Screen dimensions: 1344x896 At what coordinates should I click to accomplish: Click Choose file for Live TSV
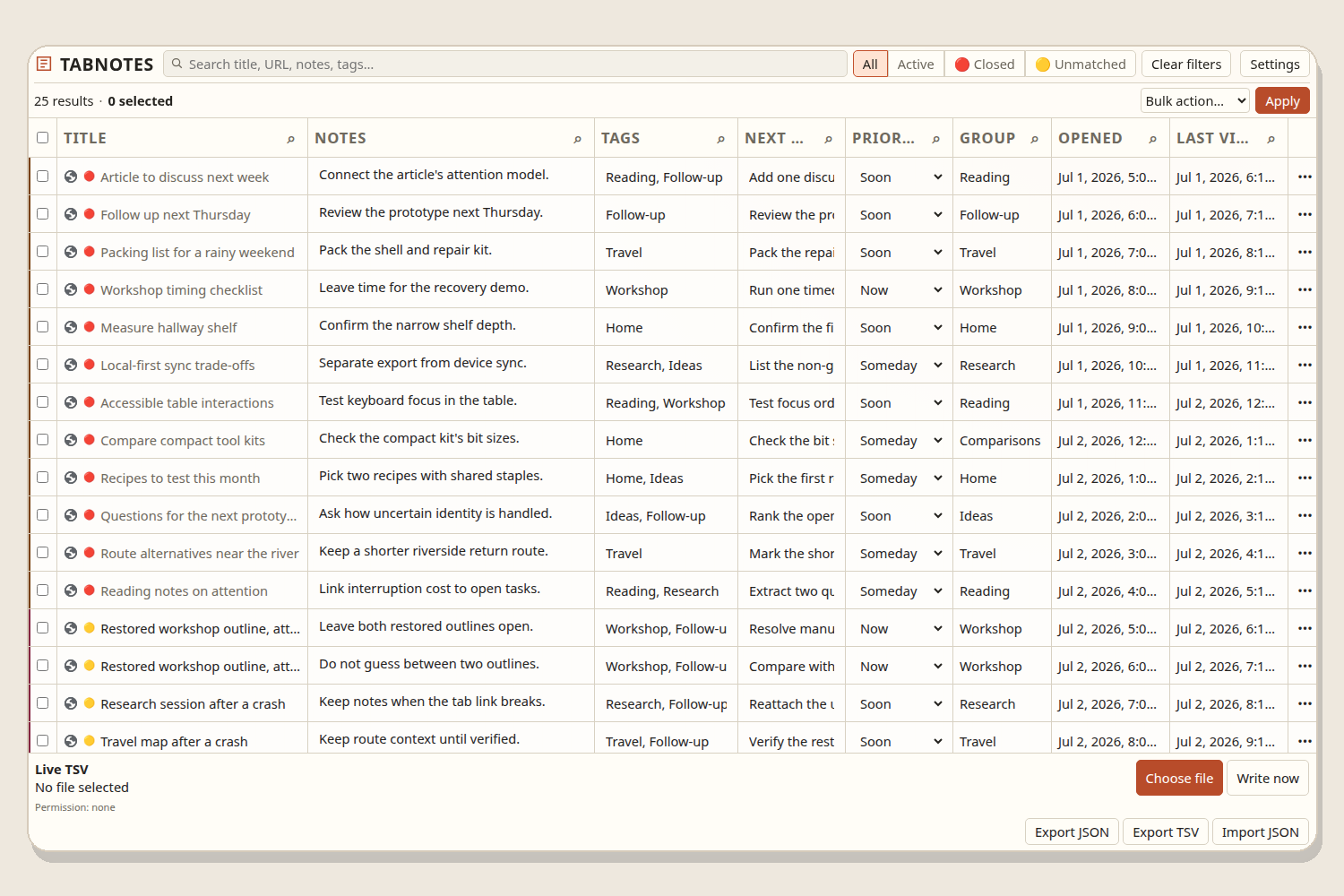1179,778
